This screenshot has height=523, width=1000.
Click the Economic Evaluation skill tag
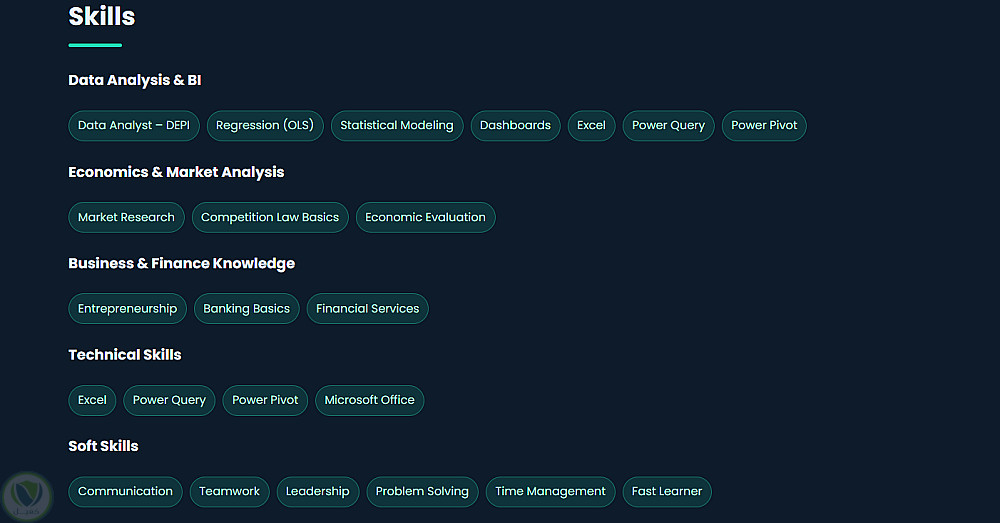pos(425,217)
